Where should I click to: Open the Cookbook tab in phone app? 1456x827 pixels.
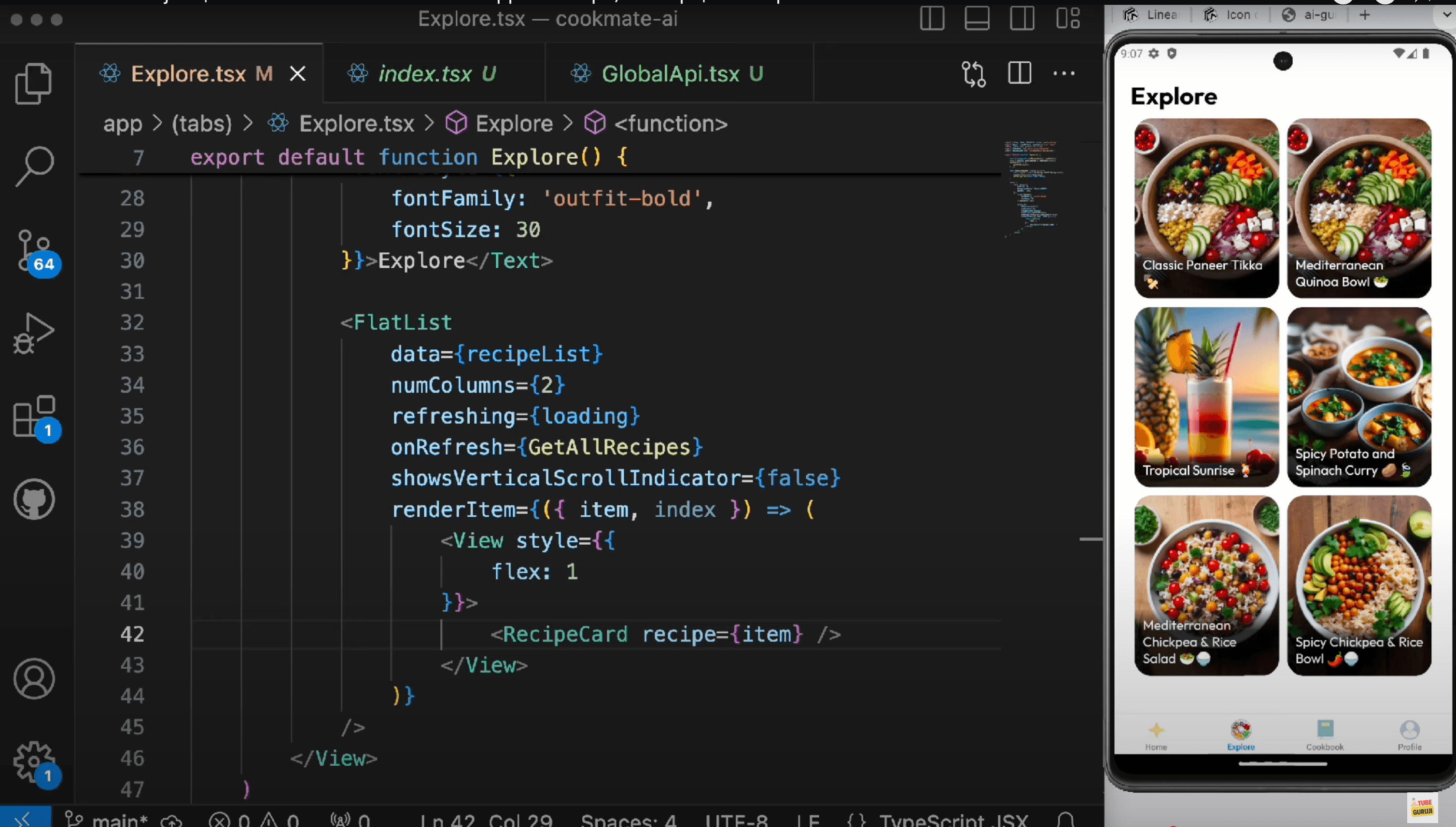1325,735
